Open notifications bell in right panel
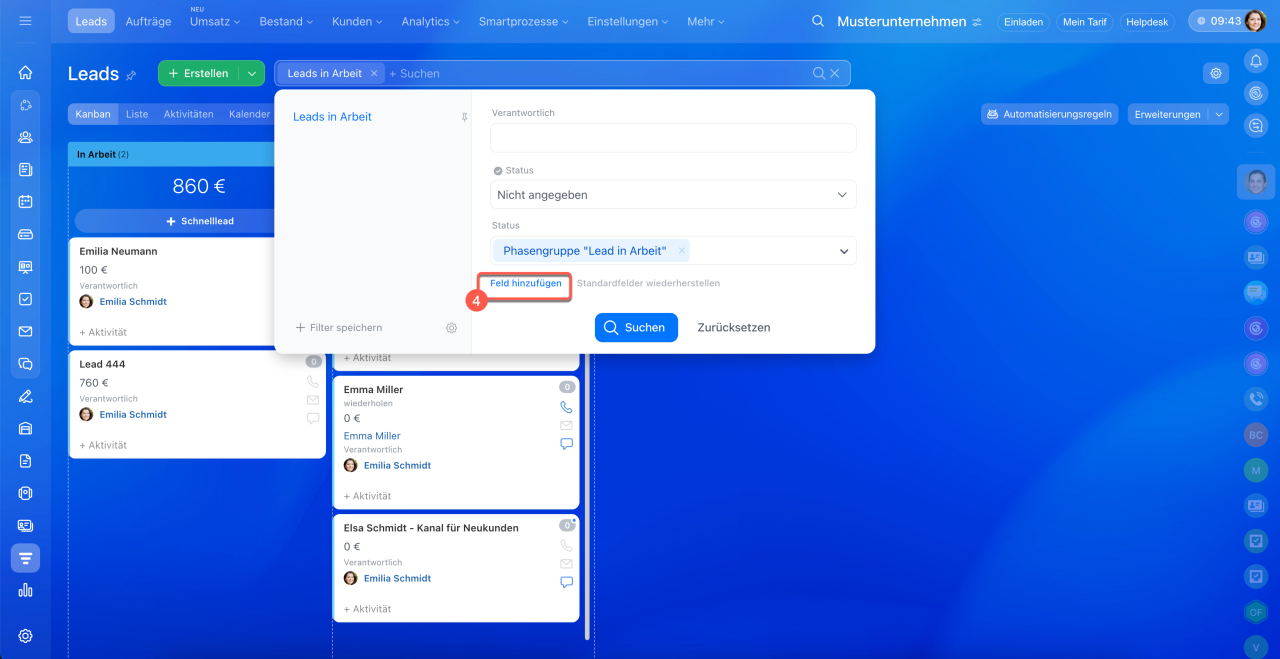This screenshot has width=1280, height=659. 1255,61
